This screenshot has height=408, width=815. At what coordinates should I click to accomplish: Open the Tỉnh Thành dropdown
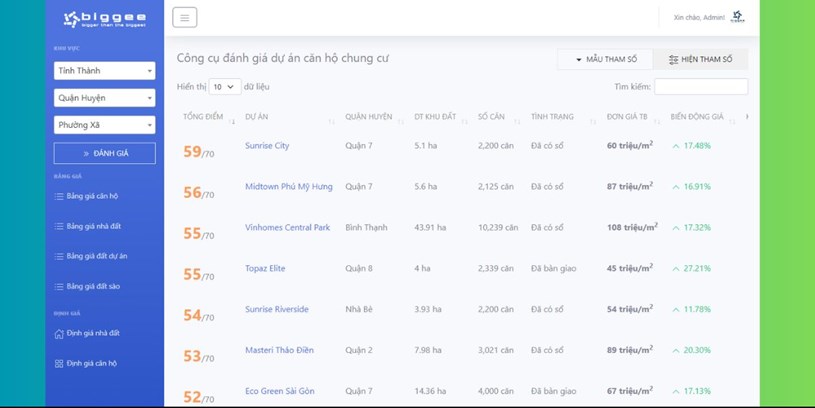(104, 71)
